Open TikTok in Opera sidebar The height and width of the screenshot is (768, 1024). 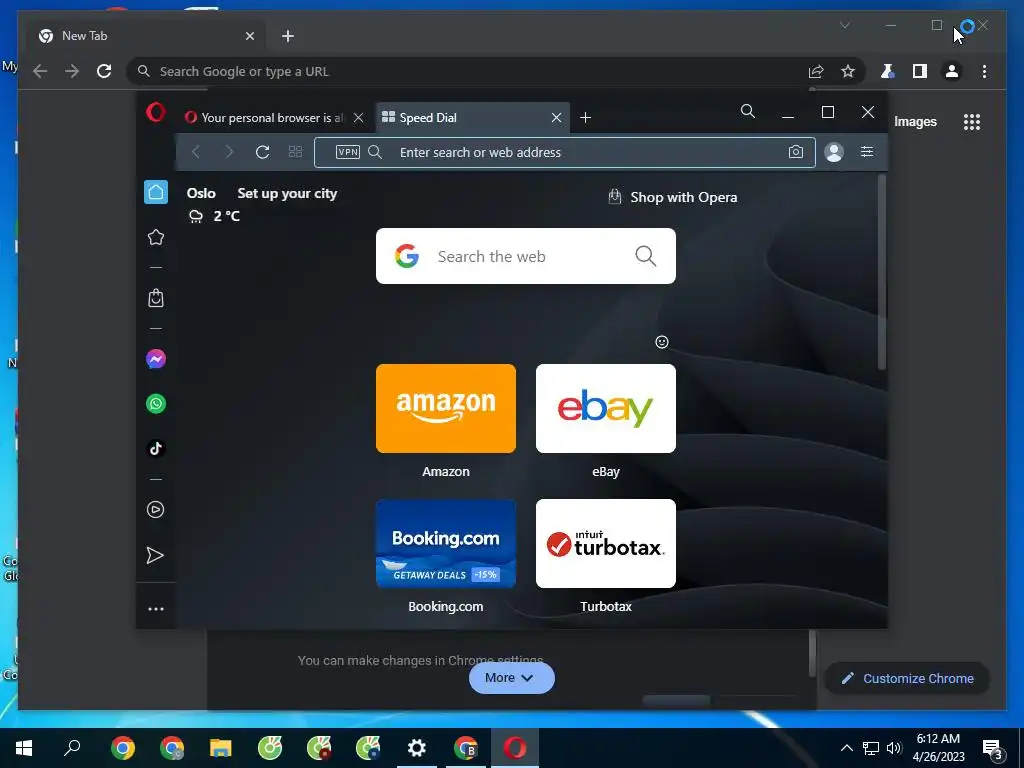[x=155, y=449]
